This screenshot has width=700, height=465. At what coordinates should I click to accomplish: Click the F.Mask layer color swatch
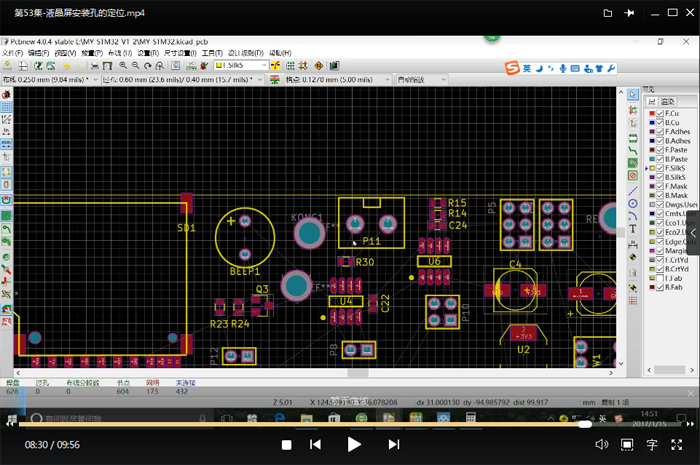tap(651, 186)
